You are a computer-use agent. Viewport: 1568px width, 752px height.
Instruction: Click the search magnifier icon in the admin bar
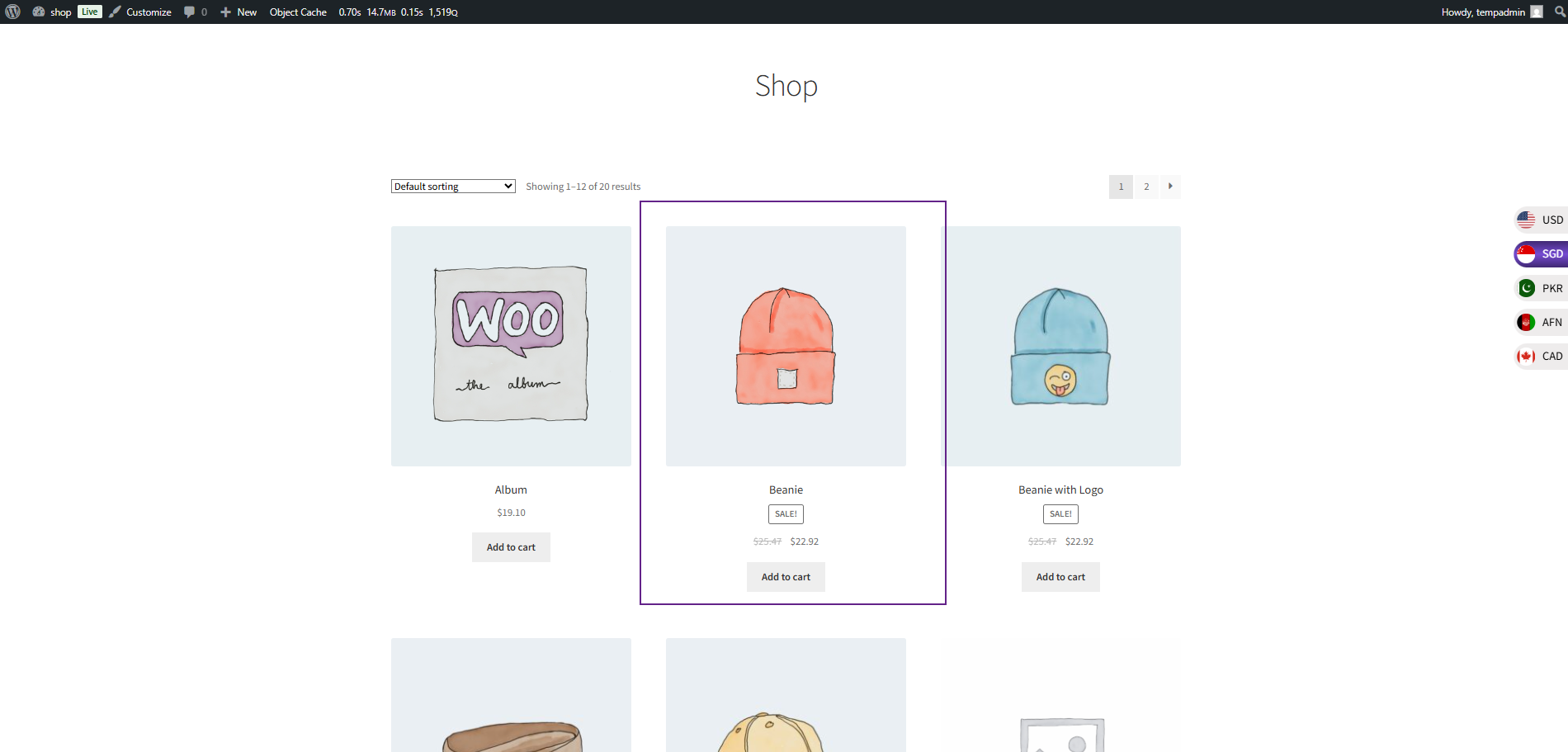click(x=1561, y=12)
